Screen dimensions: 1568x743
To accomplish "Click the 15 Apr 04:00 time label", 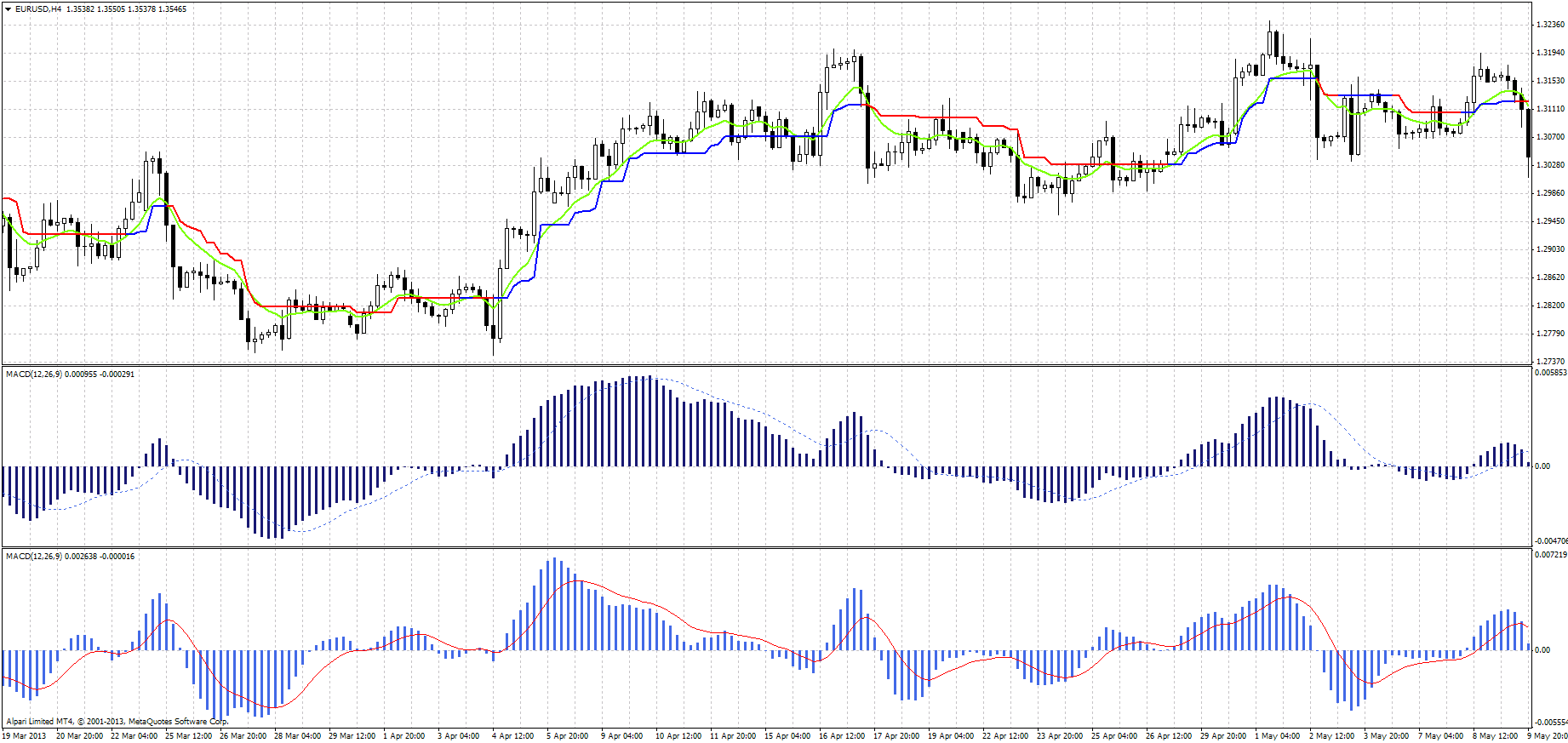I will pos(787,736).
